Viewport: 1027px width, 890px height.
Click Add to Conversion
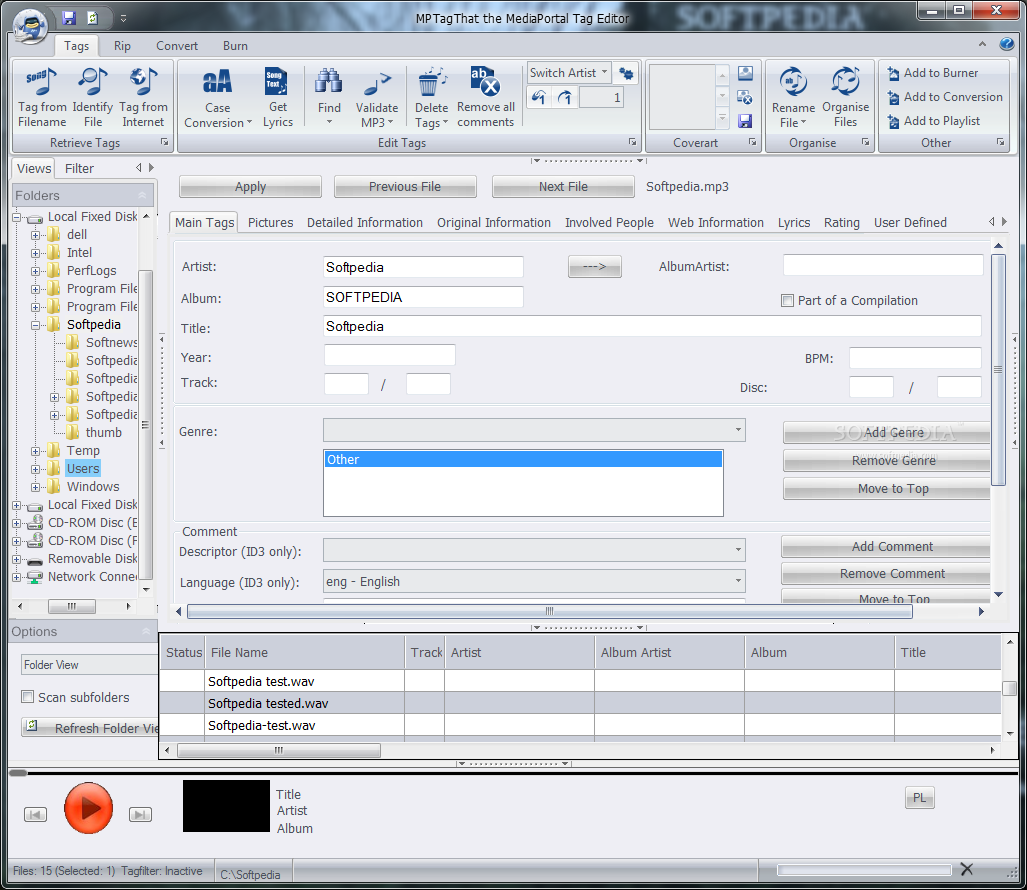pyautogui.click(x=945, y=97)
